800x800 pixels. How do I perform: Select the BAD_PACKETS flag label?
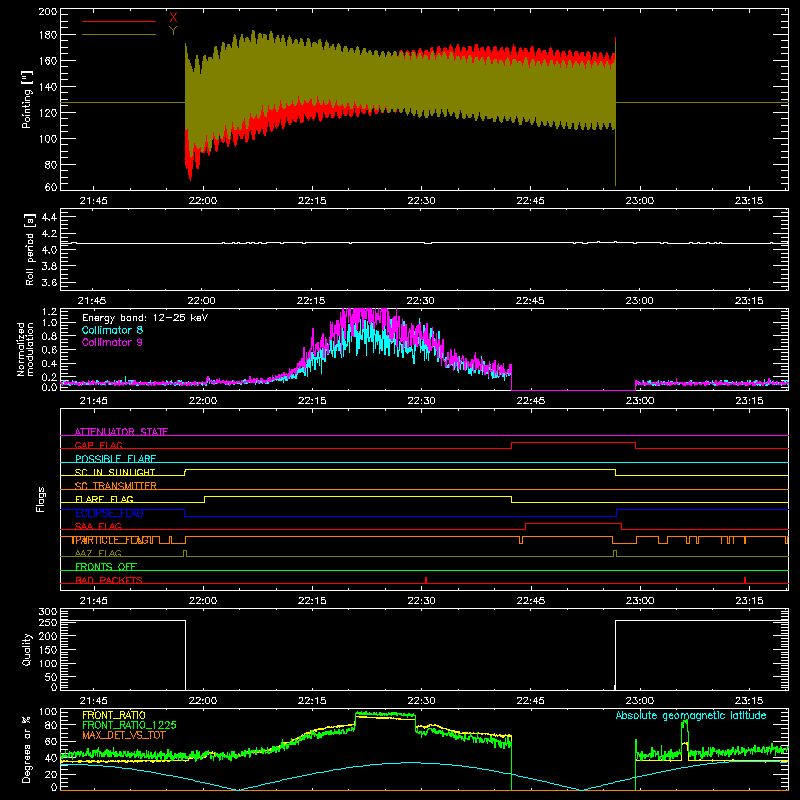click(109, 580)
